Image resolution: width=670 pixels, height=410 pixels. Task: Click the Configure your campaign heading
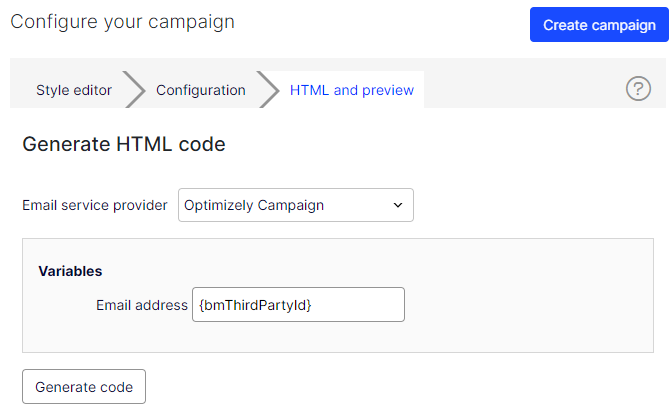[x=122, y=22]
